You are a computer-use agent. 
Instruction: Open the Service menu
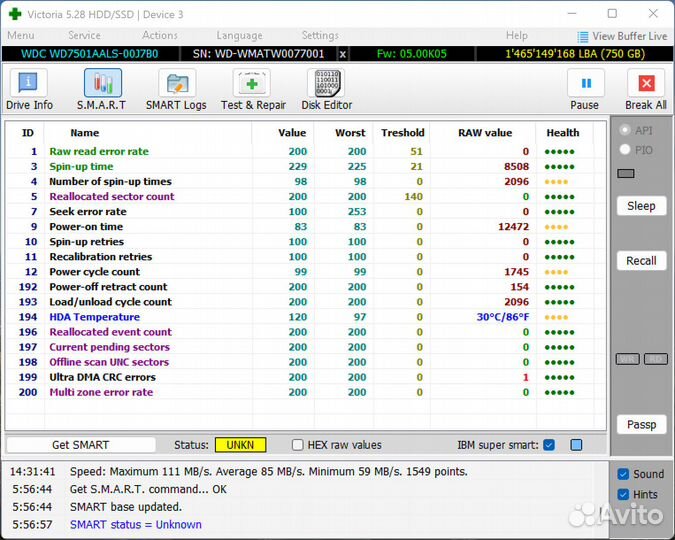point(84,36)
